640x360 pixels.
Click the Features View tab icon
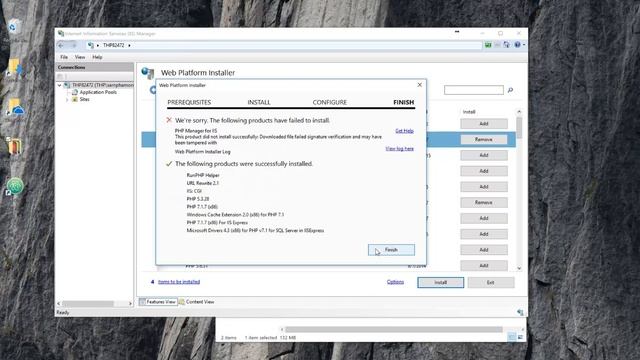[x=142, y=302]
